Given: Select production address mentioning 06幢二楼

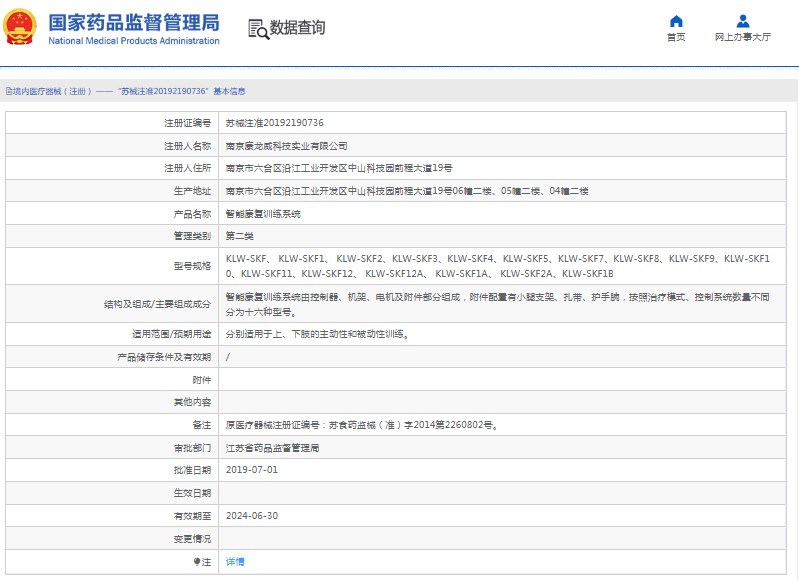Looking at the screenshot, I should [407, 191].
